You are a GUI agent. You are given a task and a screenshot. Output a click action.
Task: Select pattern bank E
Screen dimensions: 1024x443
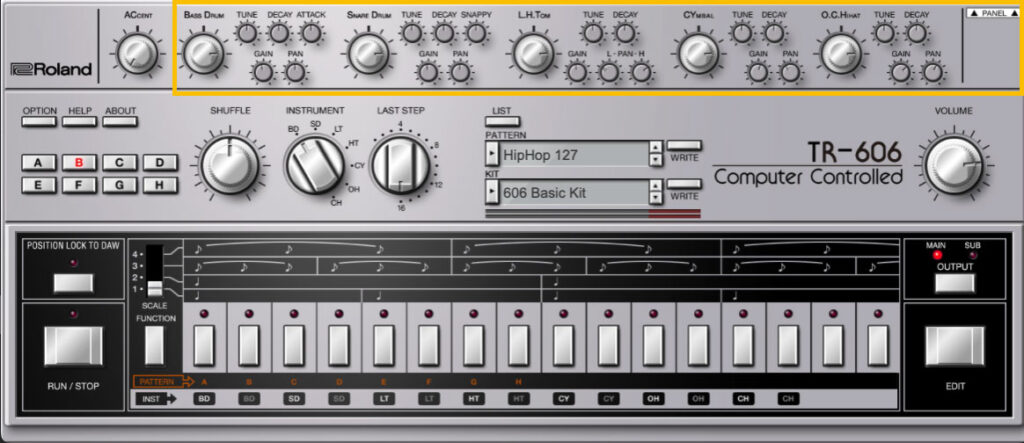[39, 185]
